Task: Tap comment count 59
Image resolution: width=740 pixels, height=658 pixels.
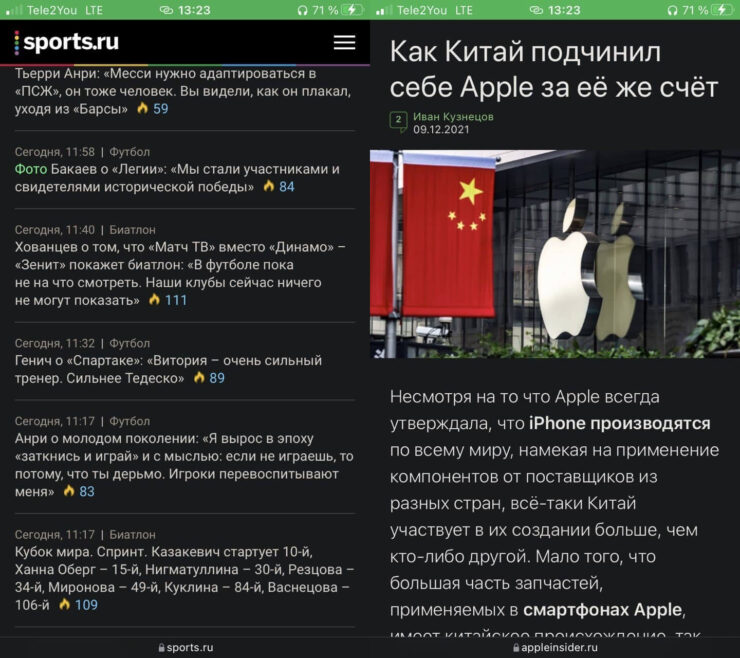Action: point(160,109)
